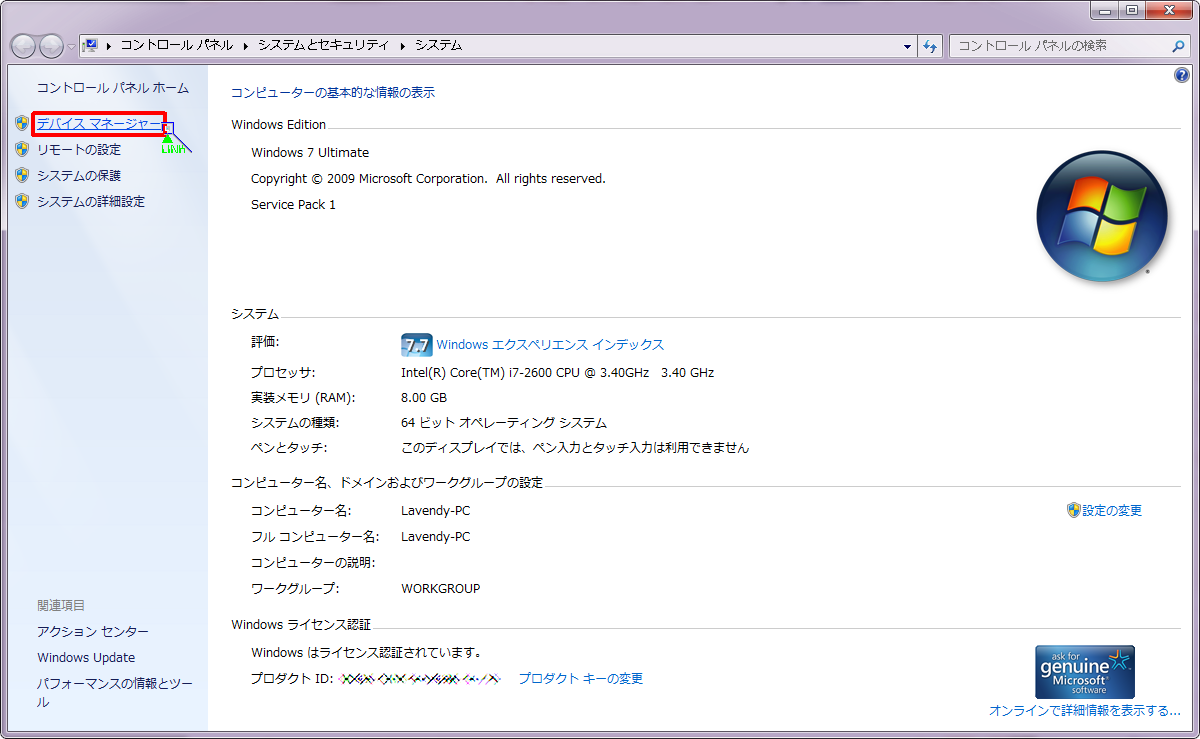Select コントロール パネル breadcrumb
1200x739 pixels.
pos(176,45)
